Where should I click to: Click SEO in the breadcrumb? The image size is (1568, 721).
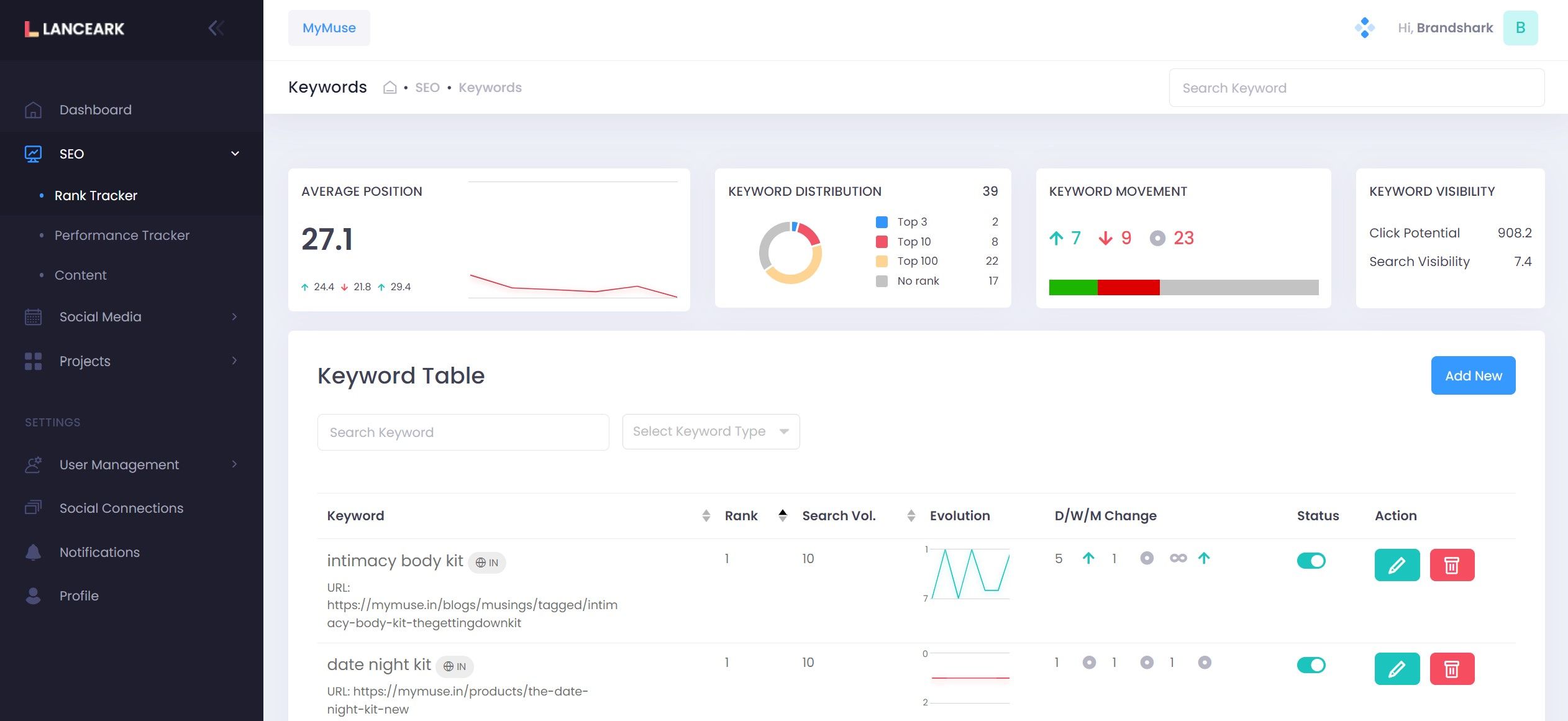(427, 88)
